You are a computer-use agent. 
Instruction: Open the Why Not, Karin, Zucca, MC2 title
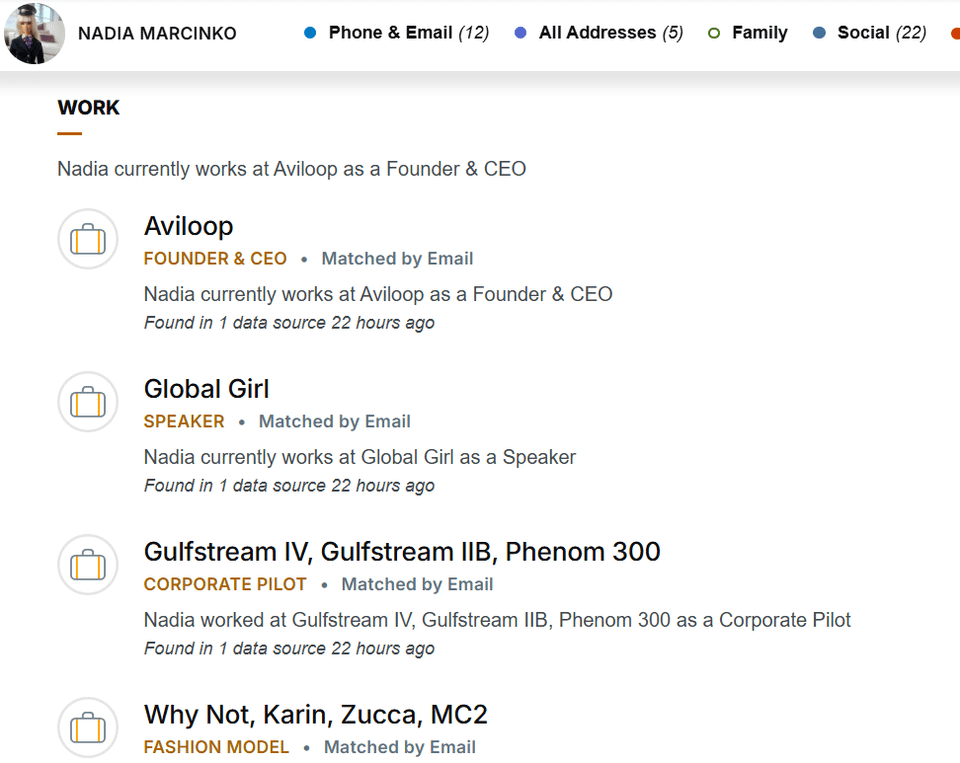click(315, 715)
